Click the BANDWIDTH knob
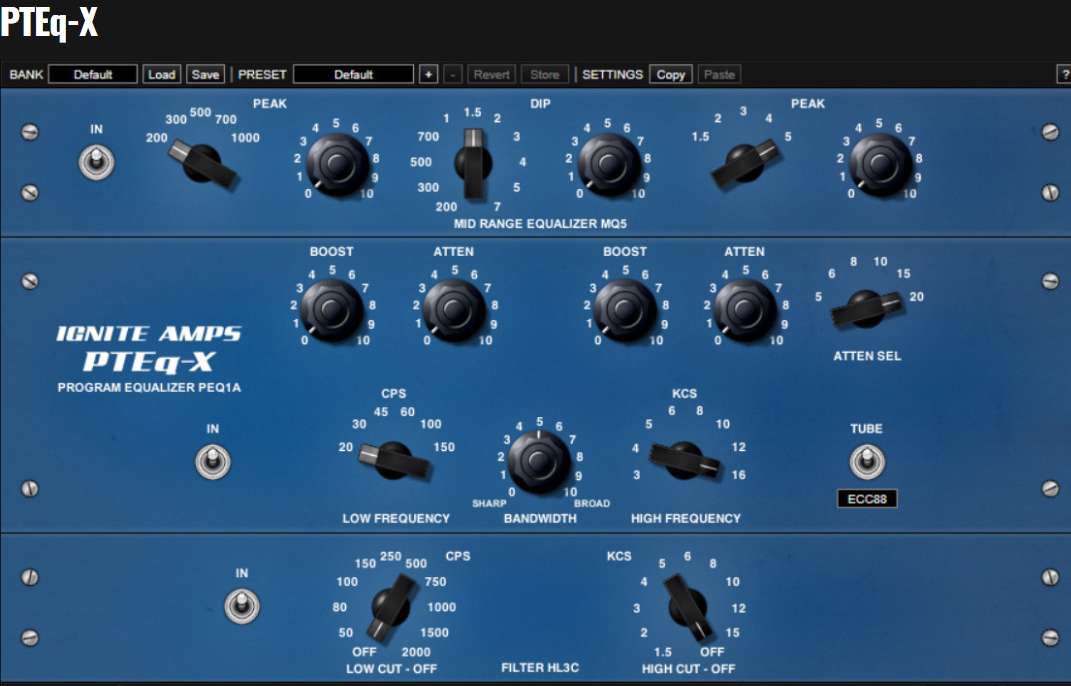The image size is (1071, 686). click(539, 461)
